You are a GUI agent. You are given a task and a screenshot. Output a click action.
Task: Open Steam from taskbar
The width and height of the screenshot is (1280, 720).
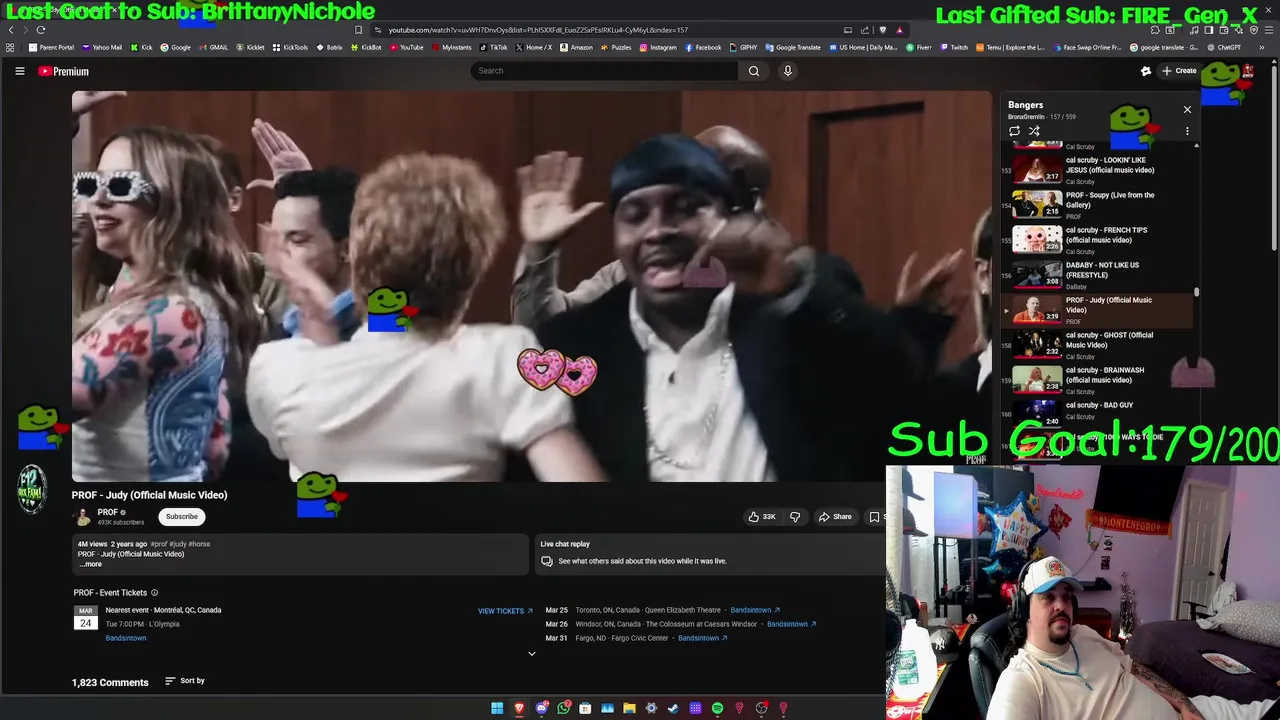tap(673, 708)
